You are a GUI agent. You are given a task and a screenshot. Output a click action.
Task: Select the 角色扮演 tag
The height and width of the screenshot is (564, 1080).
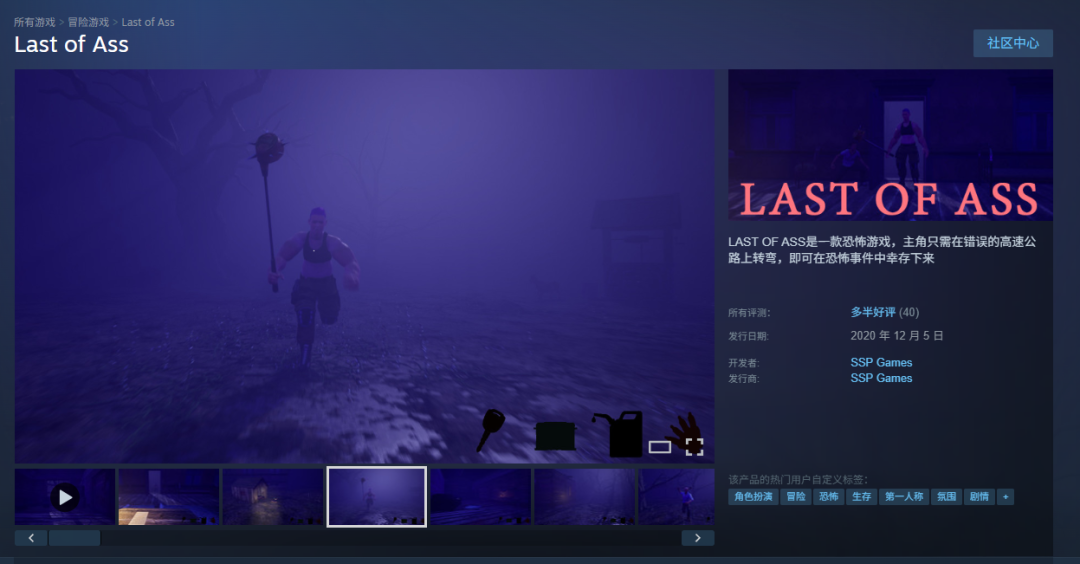coord(753,497)
